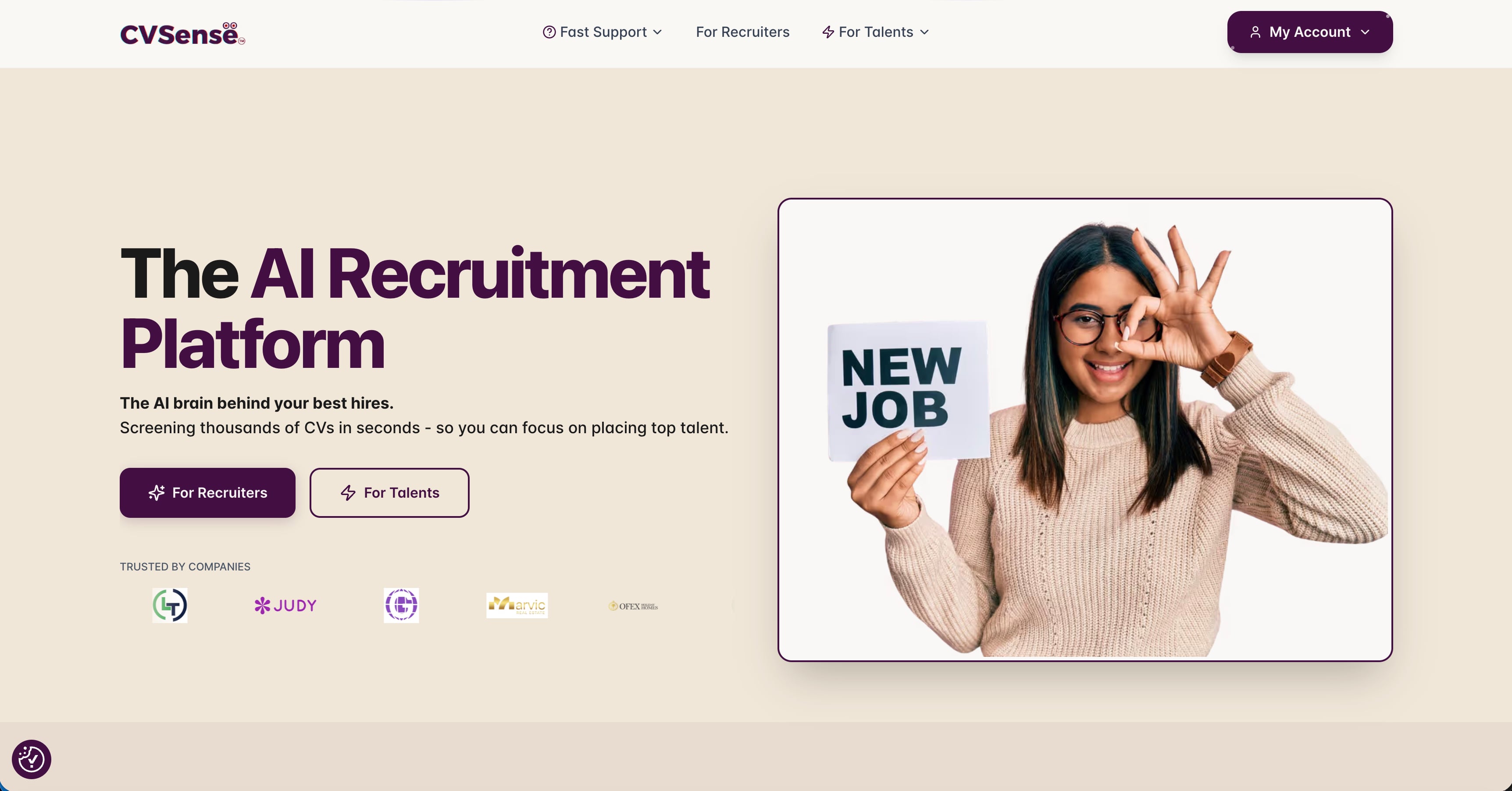Click the question mark icon beside Fast Support

tap(549, 32)
